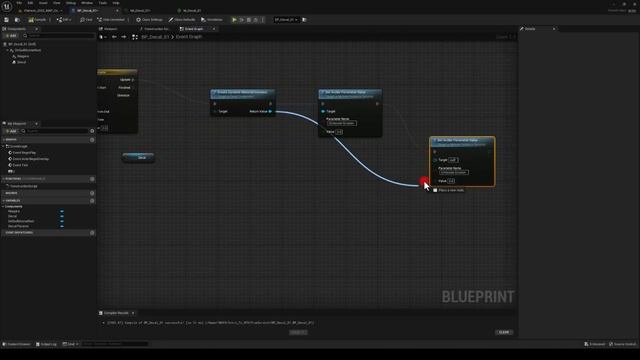640x360 pixels.
Task: Switch to the Construction Script tab
Action: pyautogui.click(x=154, y=29)
